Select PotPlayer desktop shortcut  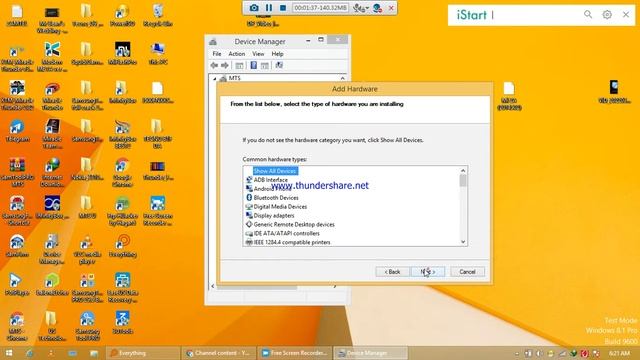pos(17,285)
